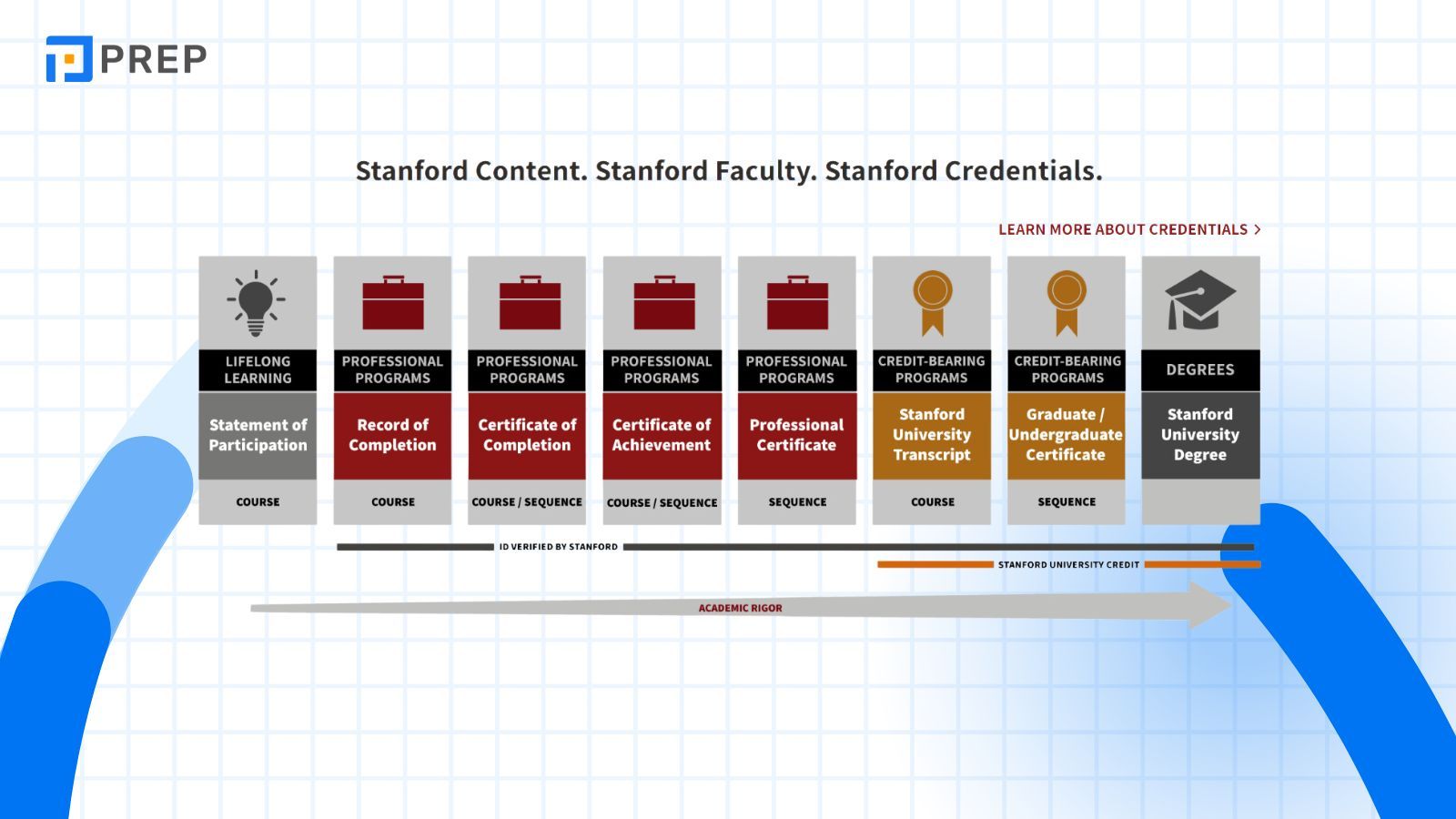This screenshot has height=819, width=1456.
Task: Click the lightbulb icon for Lifelong Learning
Action: 257,303
